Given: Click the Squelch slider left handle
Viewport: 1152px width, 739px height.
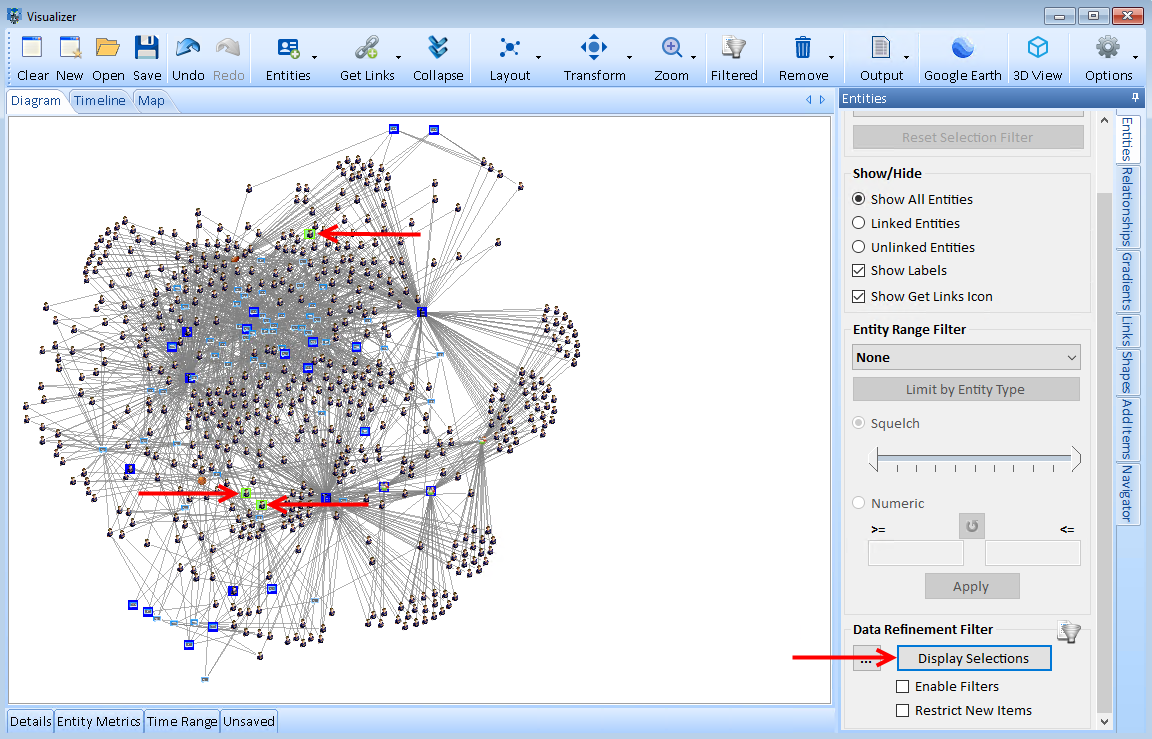Looking at the screenshot, I should point(873,458).
